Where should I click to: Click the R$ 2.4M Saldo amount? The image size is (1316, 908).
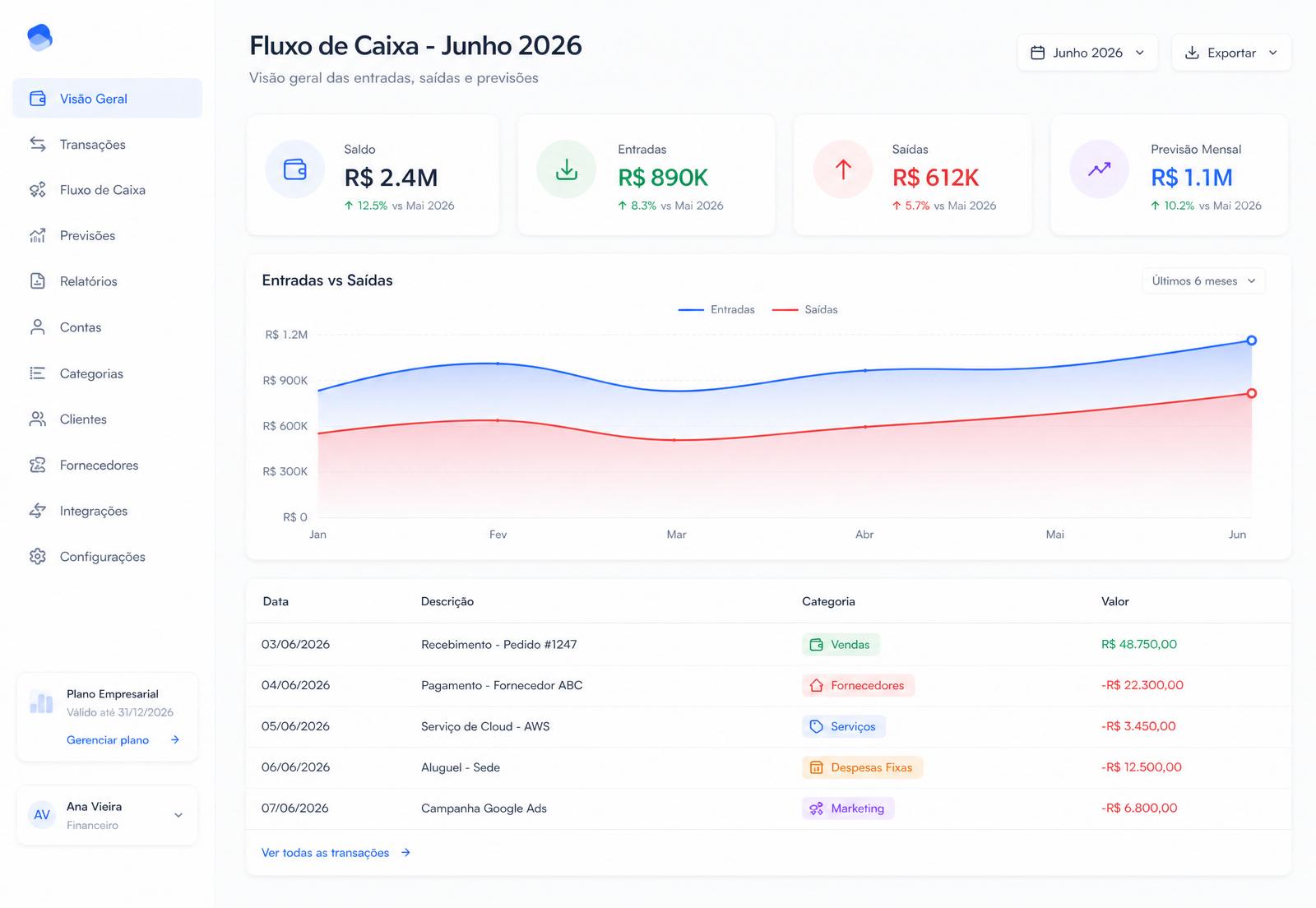391,178
